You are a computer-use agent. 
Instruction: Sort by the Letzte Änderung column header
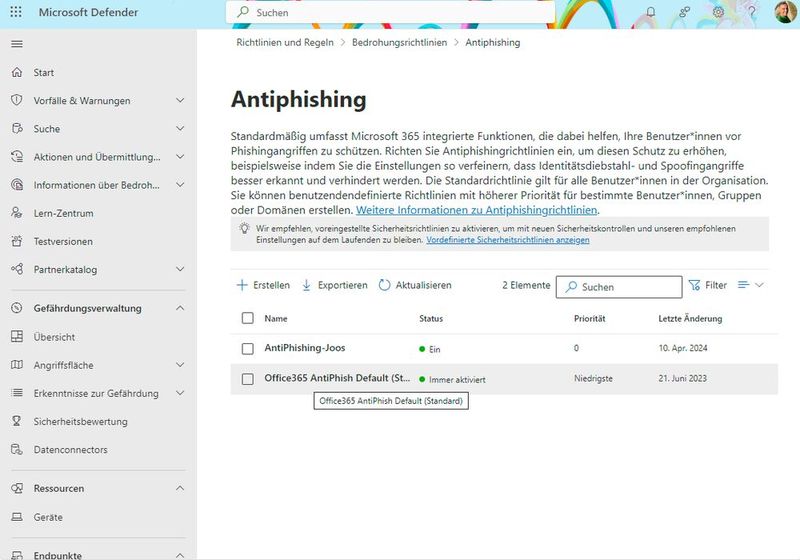[690, 318]
